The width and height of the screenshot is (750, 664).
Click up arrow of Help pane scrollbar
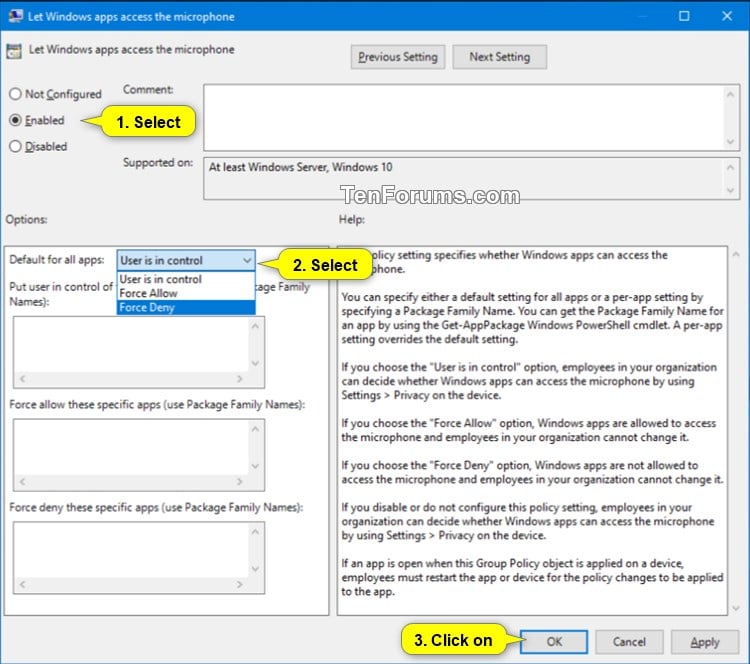pyautogui.click(x=736, y=255)
